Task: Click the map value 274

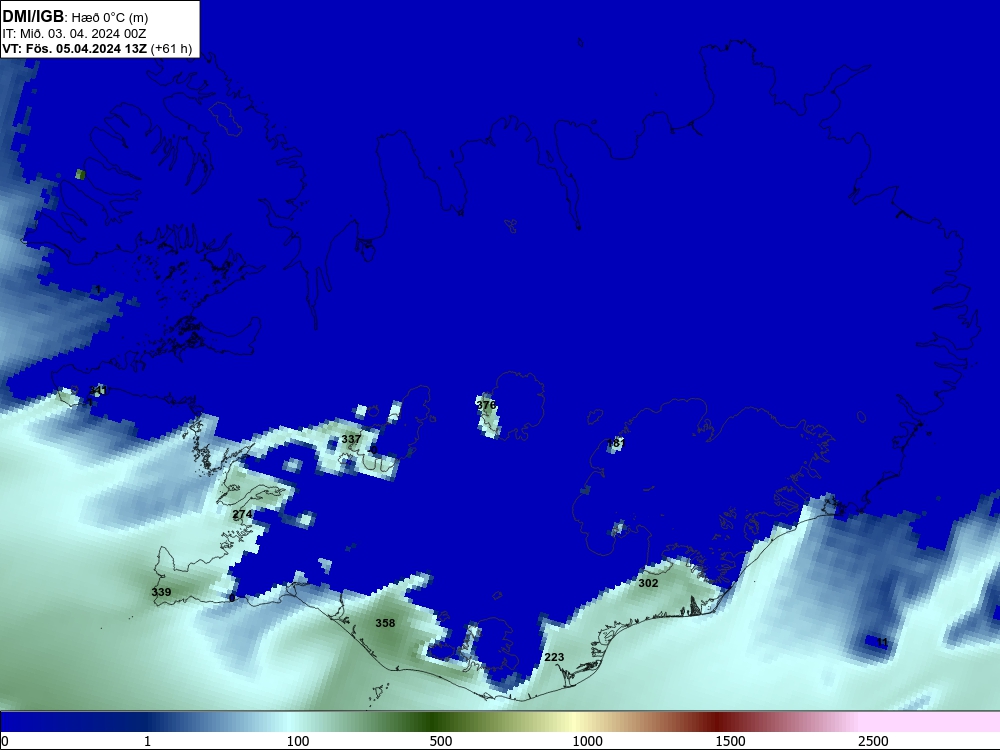Action: 242,514
